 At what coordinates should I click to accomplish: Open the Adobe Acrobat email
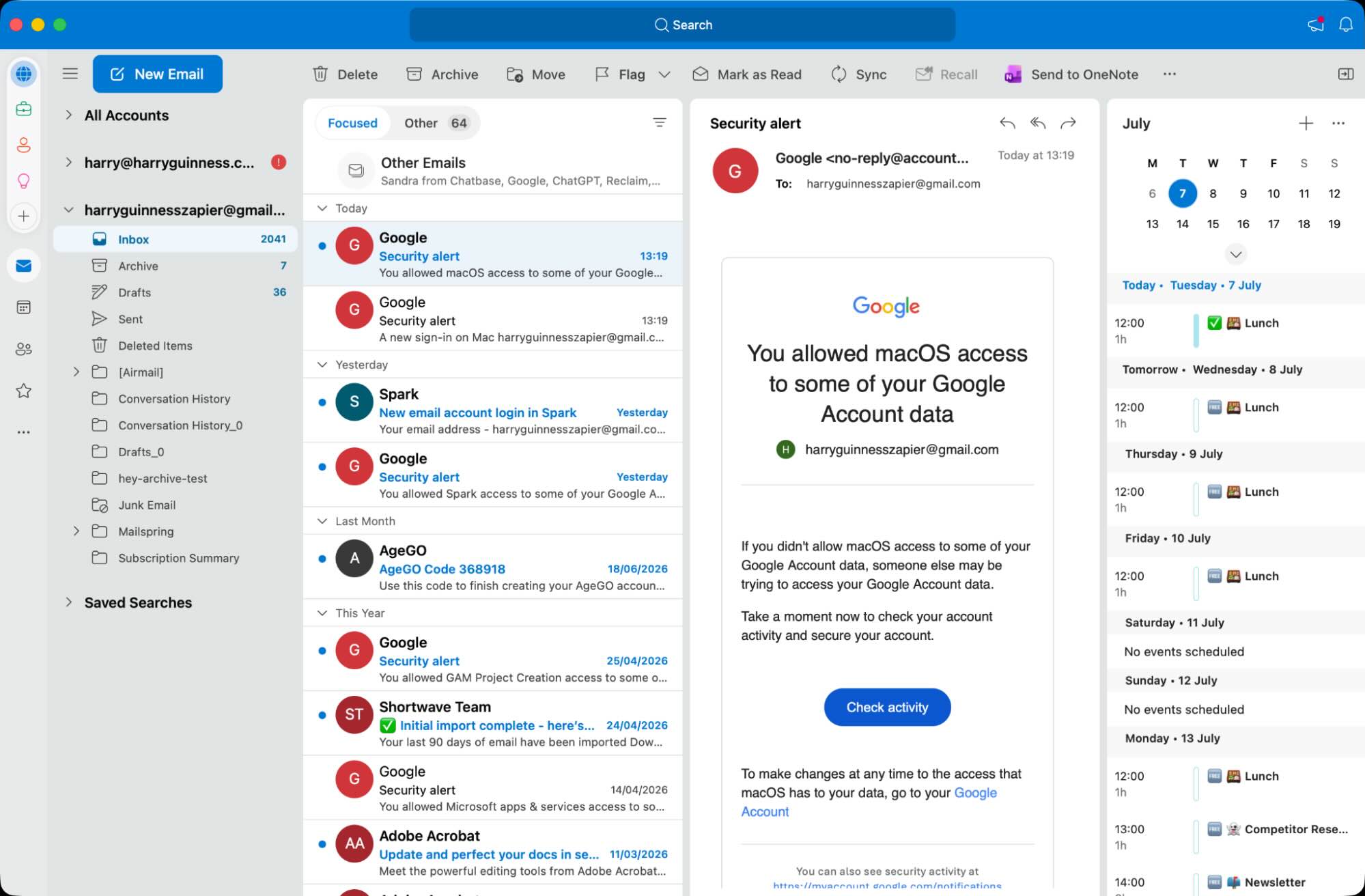click(x=492, y=853)
